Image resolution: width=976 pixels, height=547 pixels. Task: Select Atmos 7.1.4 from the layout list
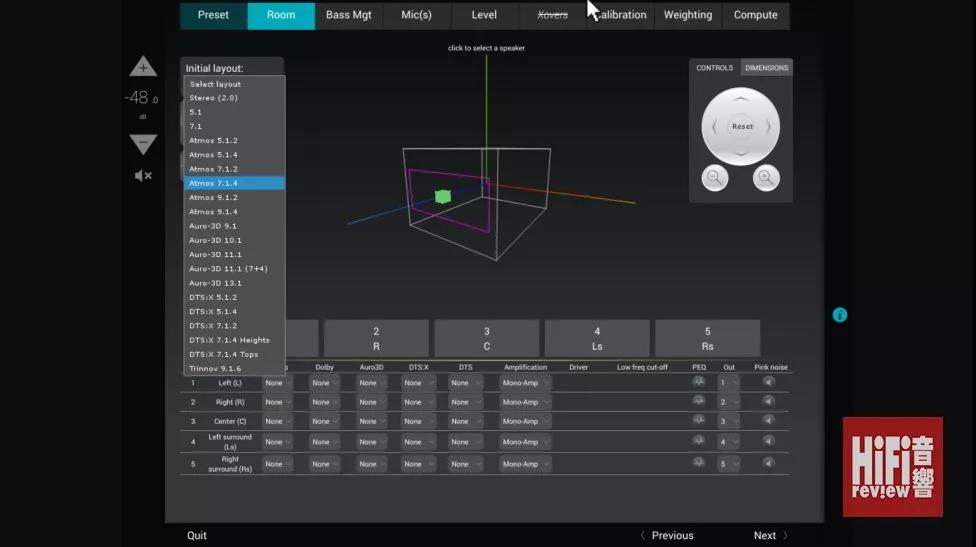pyautogui.click(x=234, y=183)
